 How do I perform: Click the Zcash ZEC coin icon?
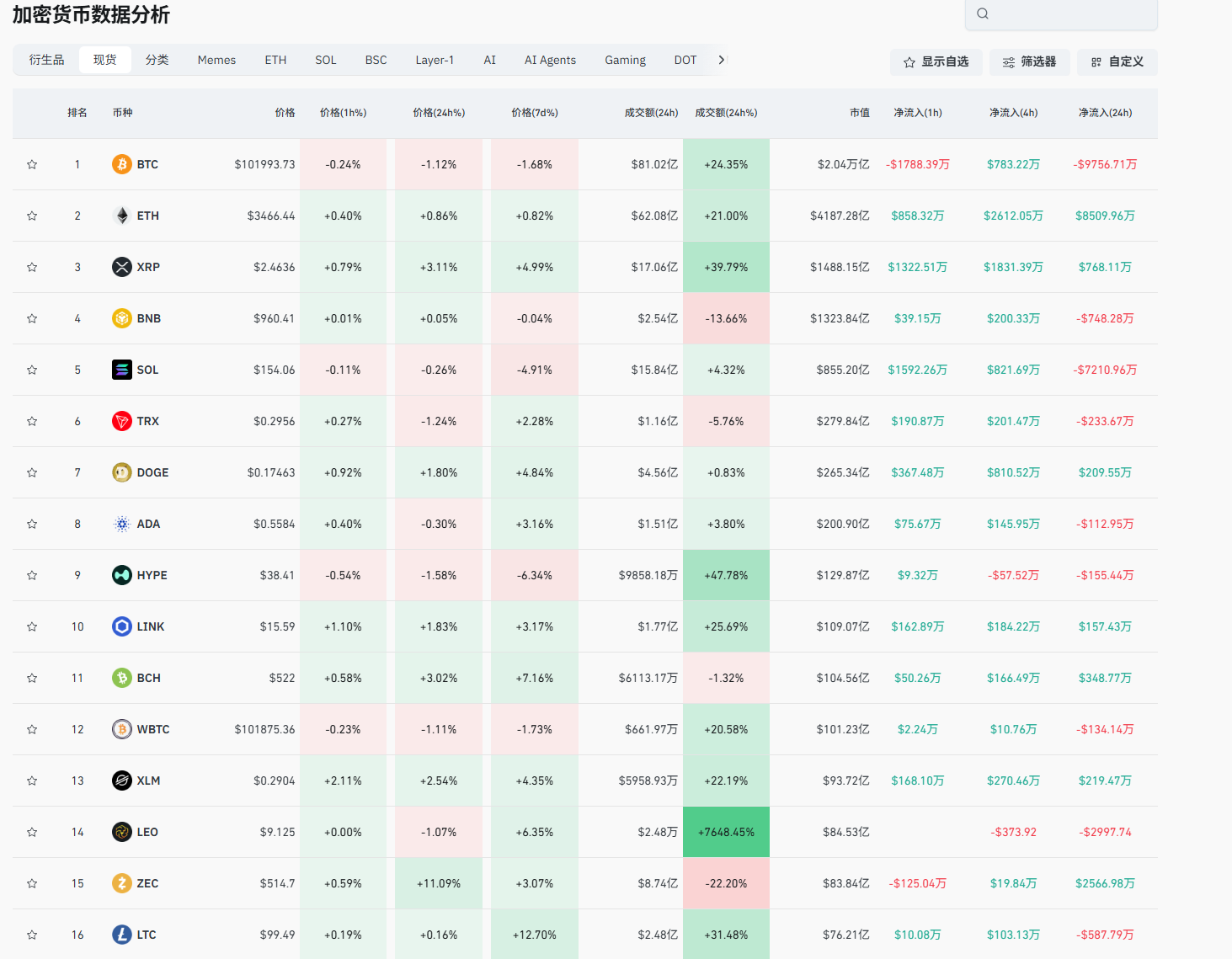pyautogui.click(x=122, y=883)
